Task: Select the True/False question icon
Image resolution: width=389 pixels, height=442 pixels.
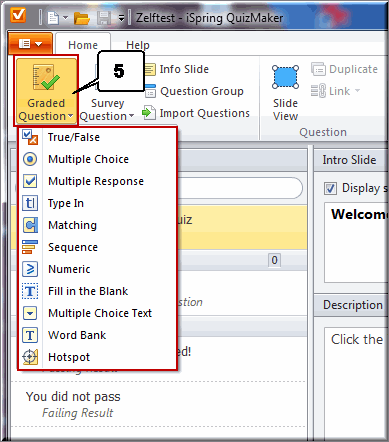Action: pos(30,137)
